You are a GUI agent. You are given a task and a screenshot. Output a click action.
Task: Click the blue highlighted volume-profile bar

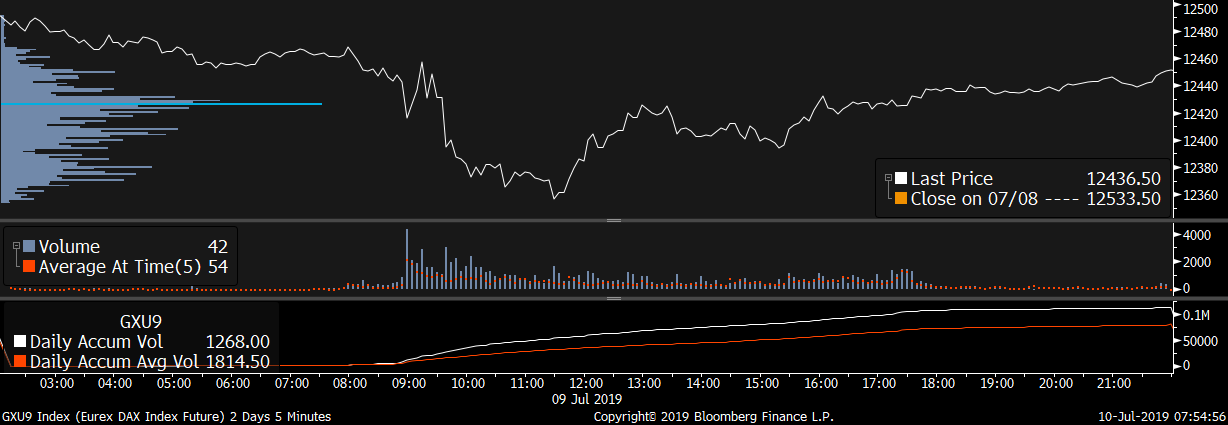161,104
